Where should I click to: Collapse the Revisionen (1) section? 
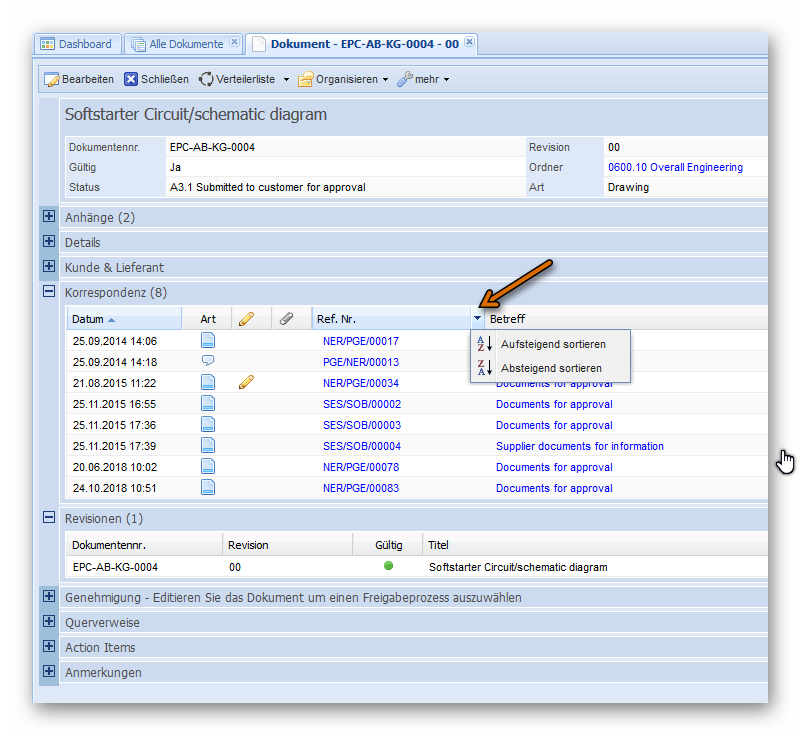(x=48, y=518)
